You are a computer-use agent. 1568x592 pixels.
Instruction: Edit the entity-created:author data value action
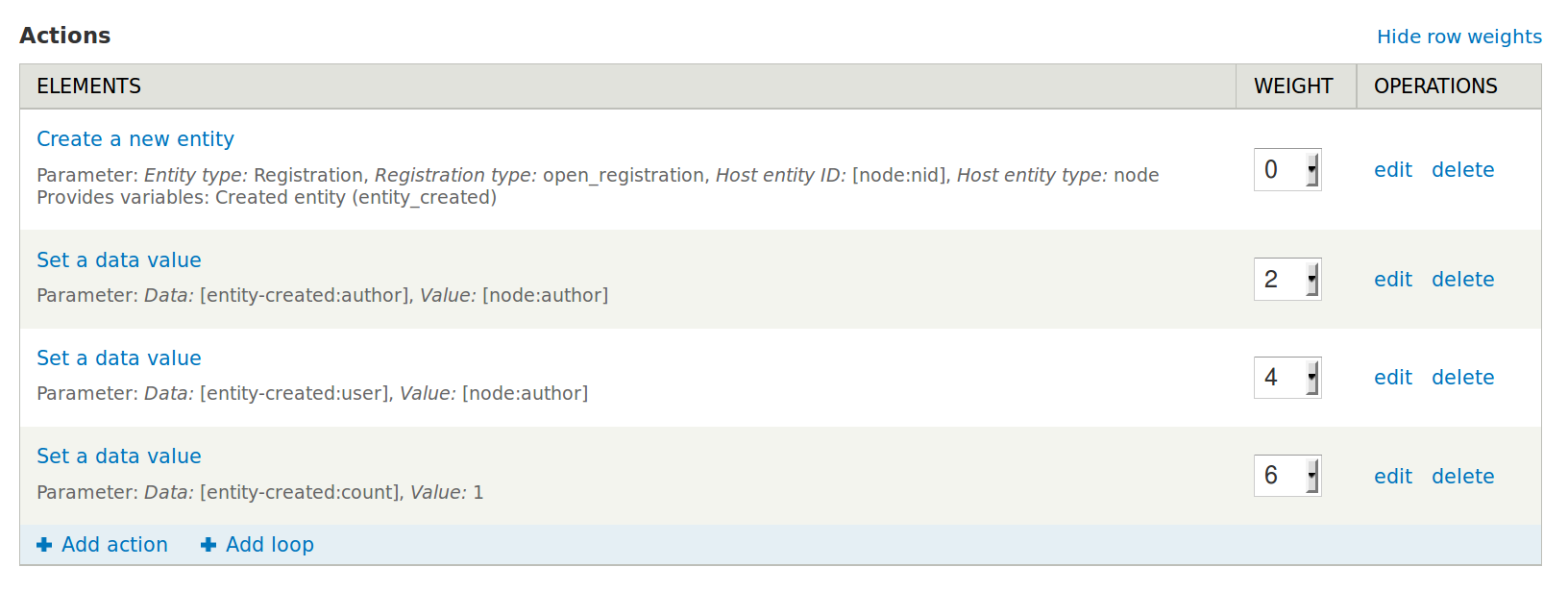click(1392, 280)
